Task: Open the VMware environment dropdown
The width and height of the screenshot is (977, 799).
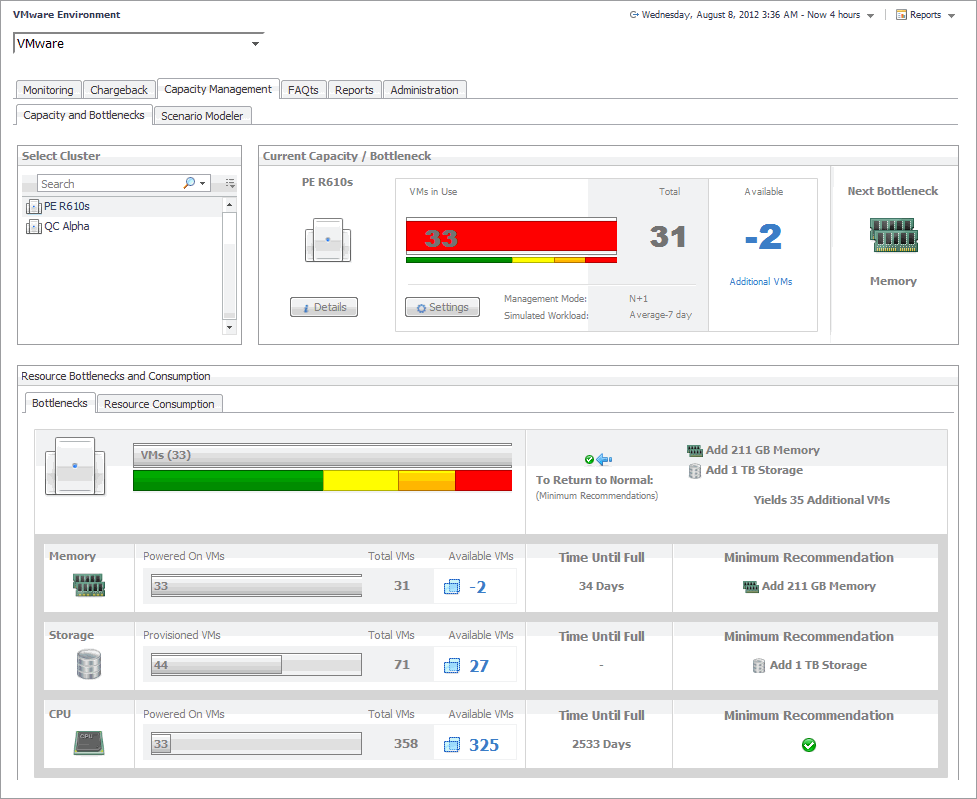Action: pyautogui.click(x=255, y=44)
